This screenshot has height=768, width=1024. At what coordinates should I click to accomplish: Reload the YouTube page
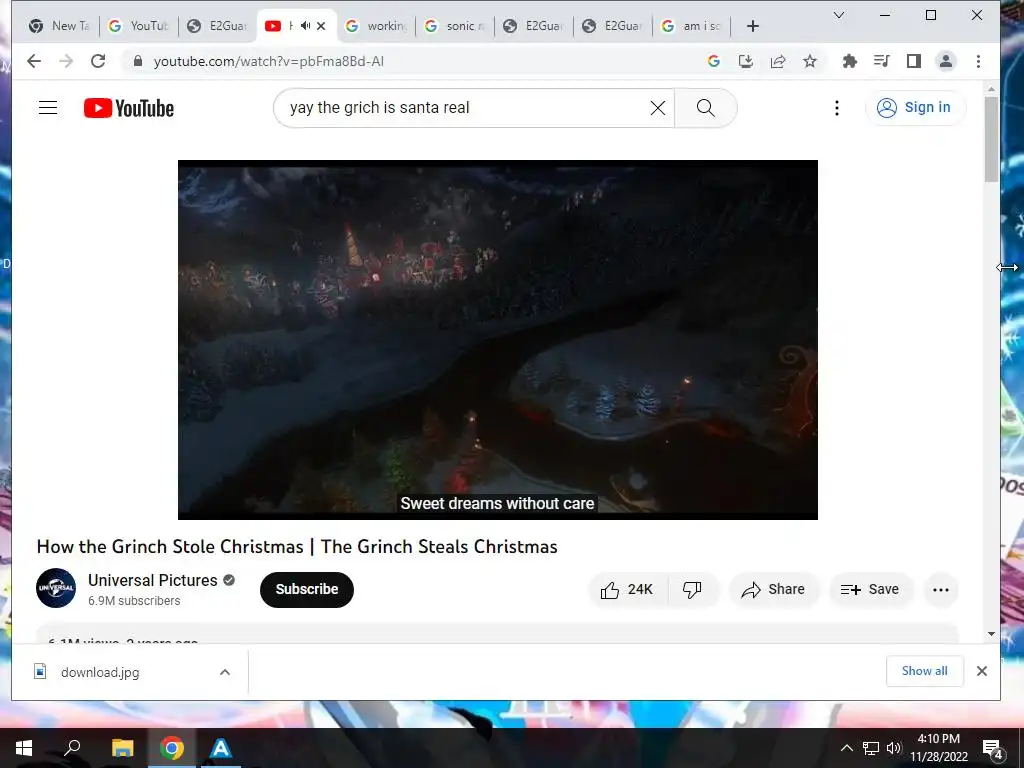coord(98,61)
